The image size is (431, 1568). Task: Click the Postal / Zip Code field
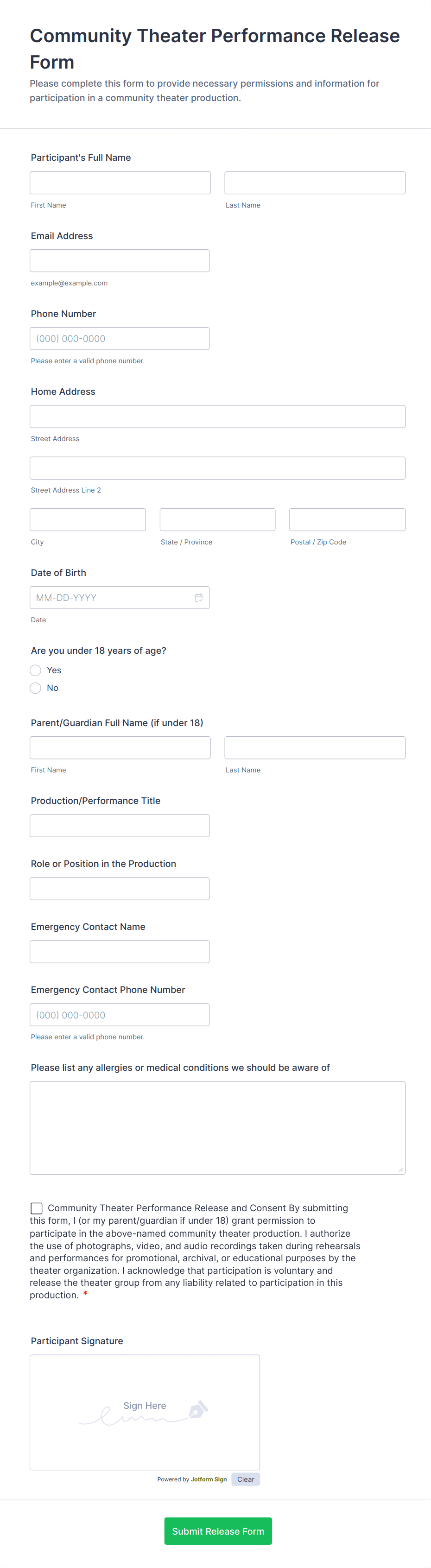pos(347,520)
